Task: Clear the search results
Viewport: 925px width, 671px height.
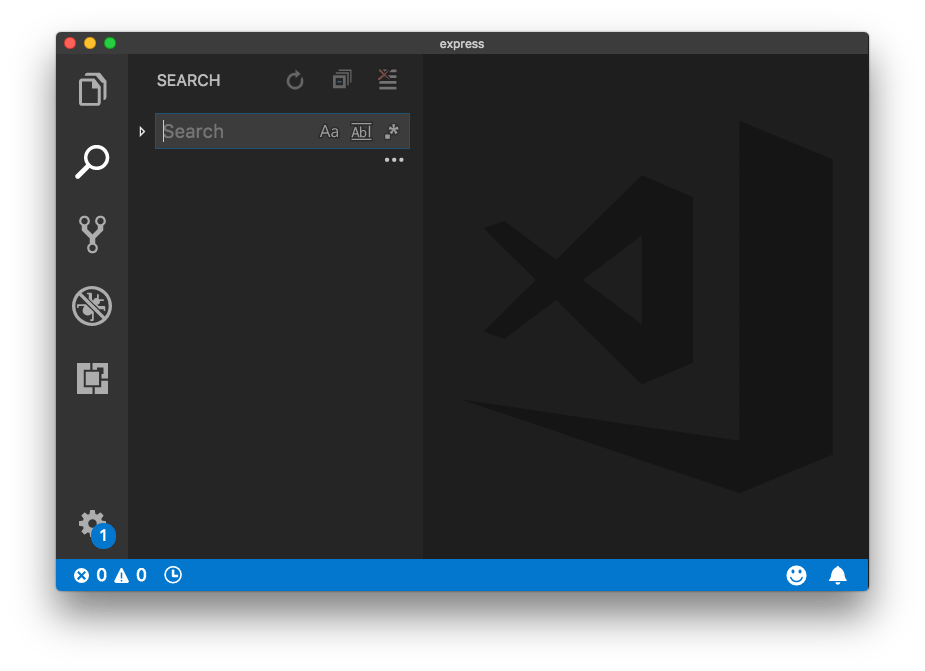Action: click(x=388, y=79)
